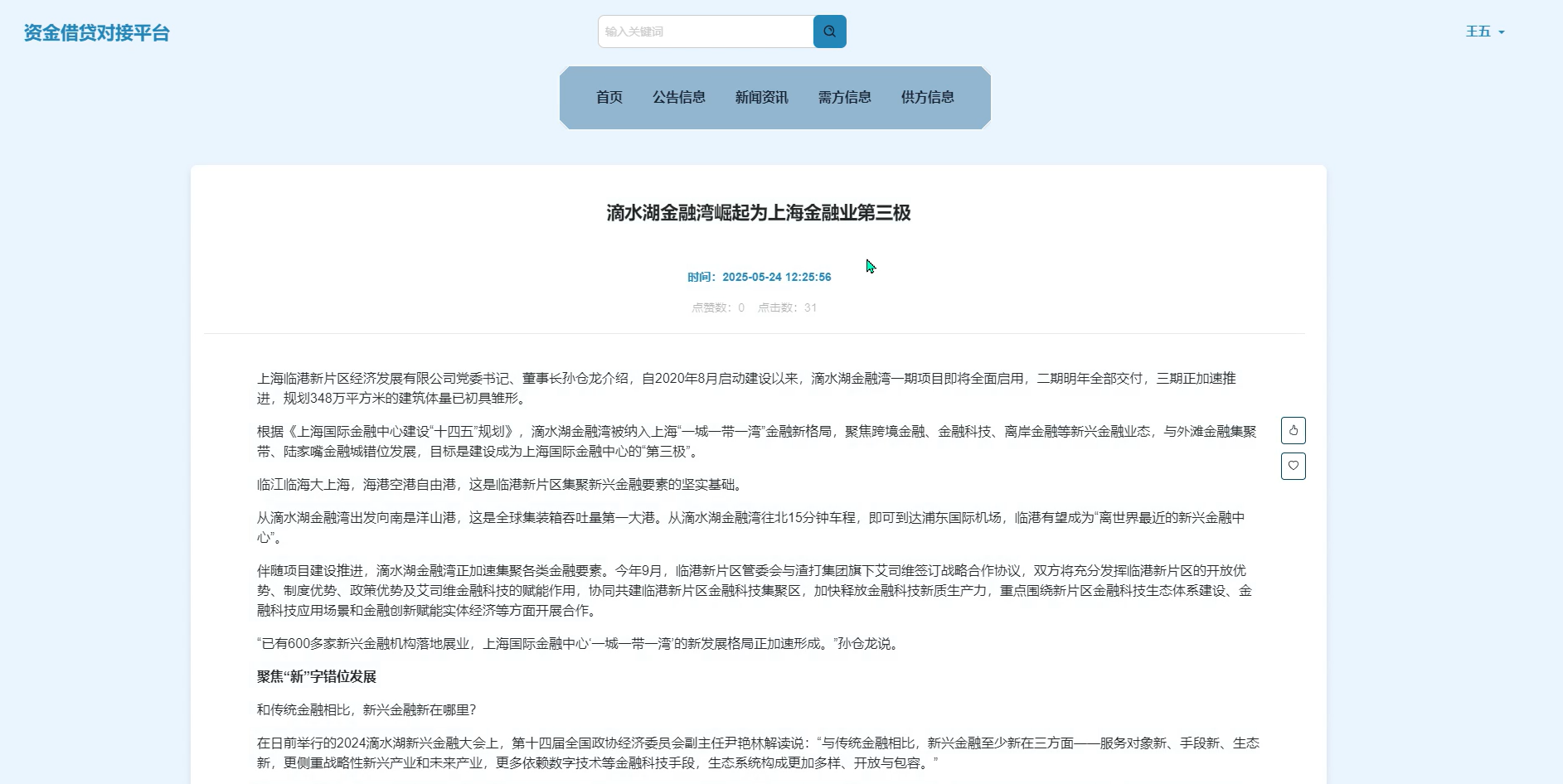The height and width of the screenshot is (784, 1563).
Task: Click the line 和传统金融相比，新兴金融新在哪里？
Action: point(366,710)
